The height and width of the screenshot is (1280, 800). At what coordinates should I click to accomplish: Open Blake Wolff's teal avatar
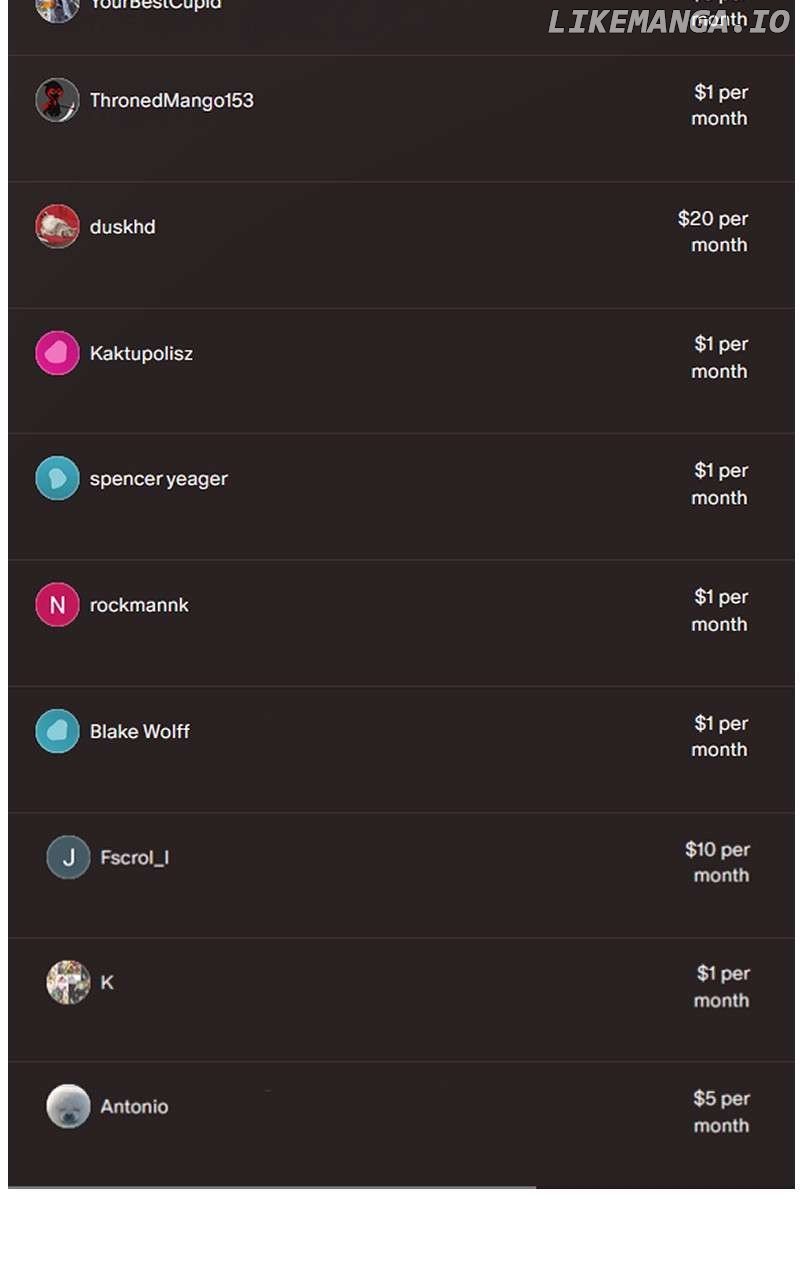tap(57, 731)
